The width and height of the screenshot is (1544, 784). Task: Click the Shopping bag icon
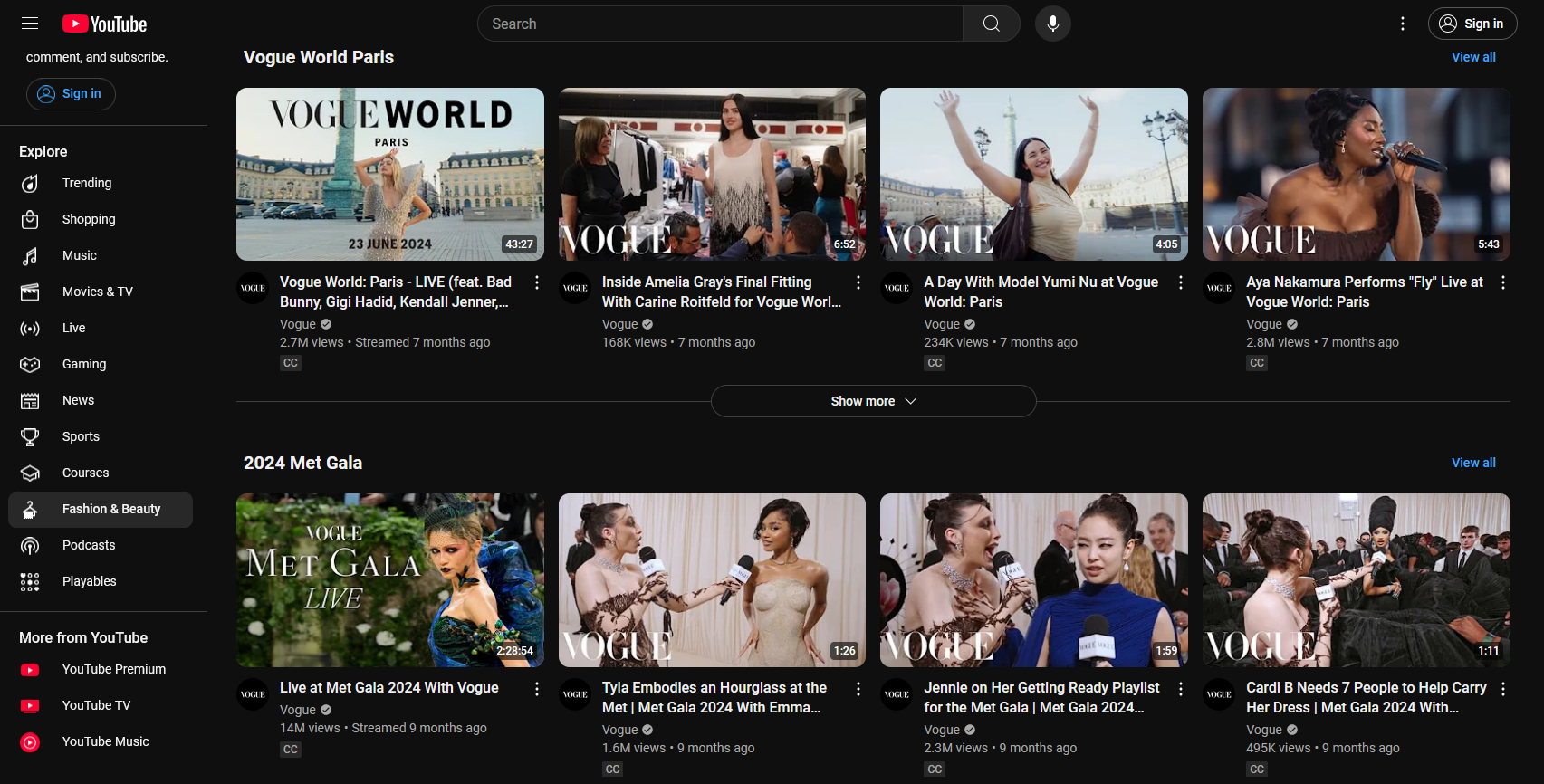(30, 220)
